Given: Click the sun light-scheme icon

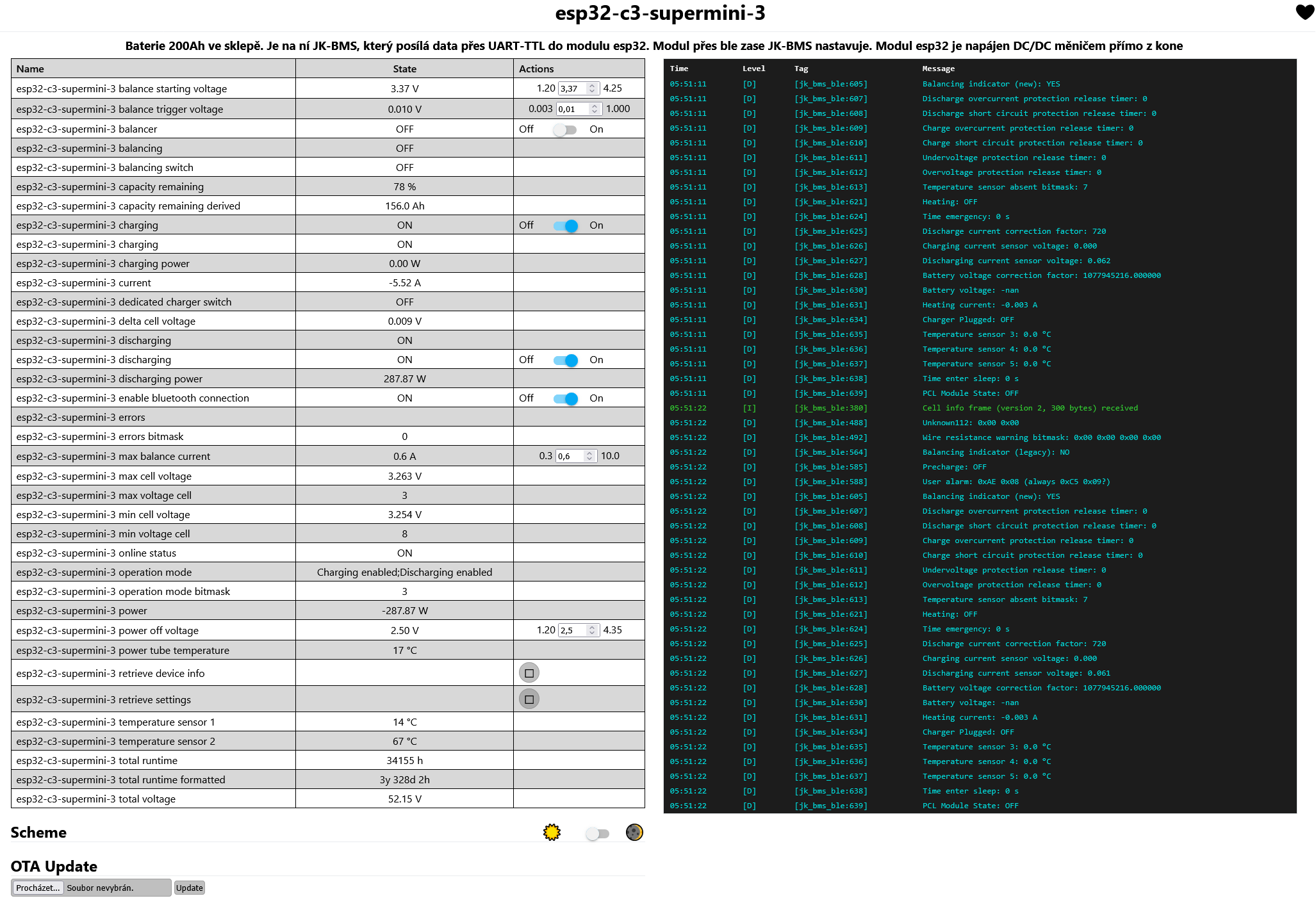Looking at the screenshot, I should pos(552,832).
